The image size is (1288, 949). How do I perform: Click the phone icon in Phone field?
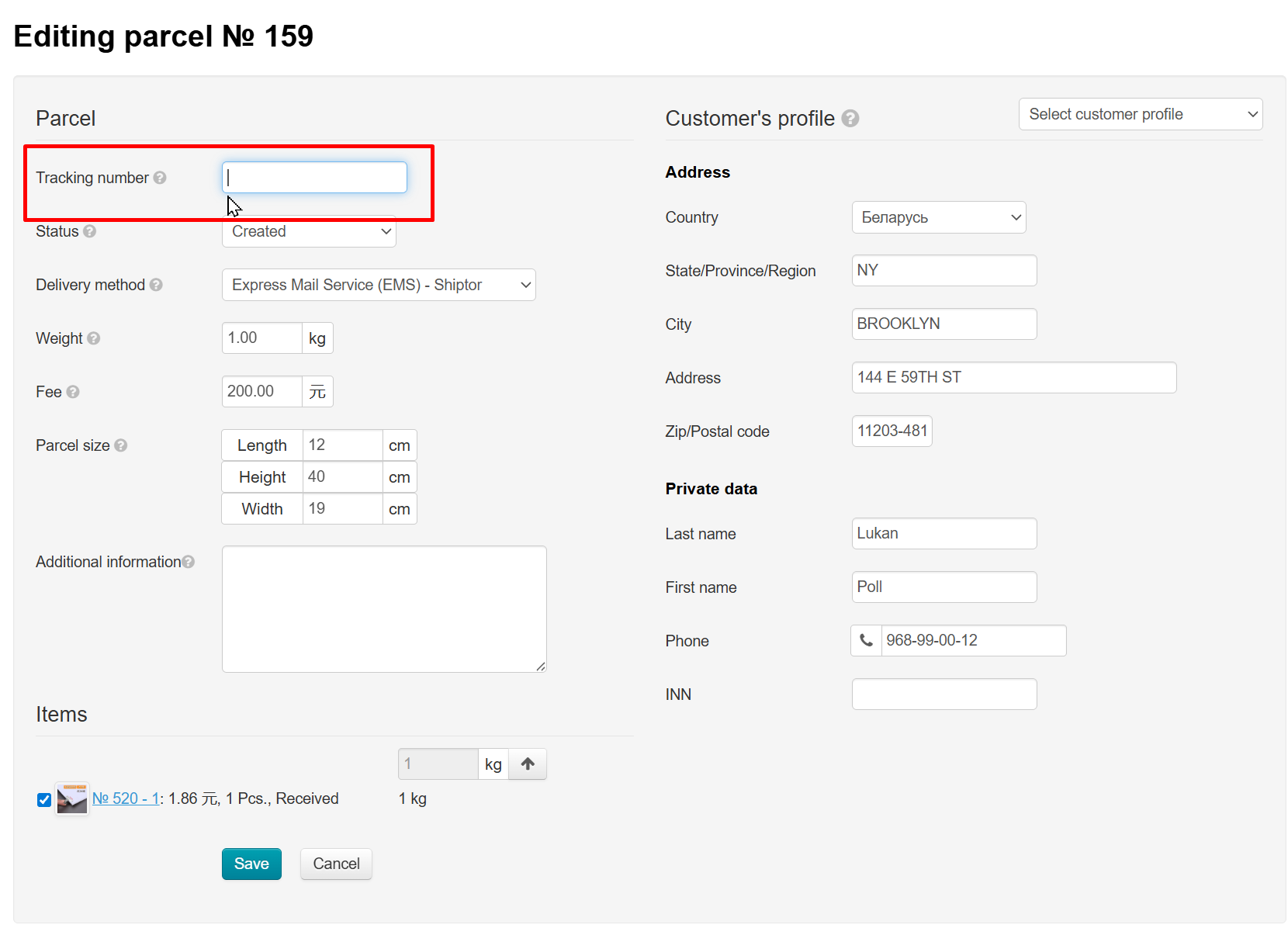[x=867, y=641]
